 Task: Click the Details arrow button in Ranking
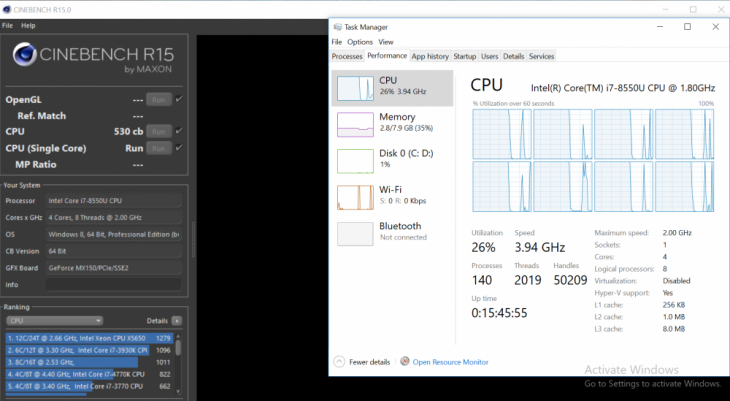coord(176,321)
